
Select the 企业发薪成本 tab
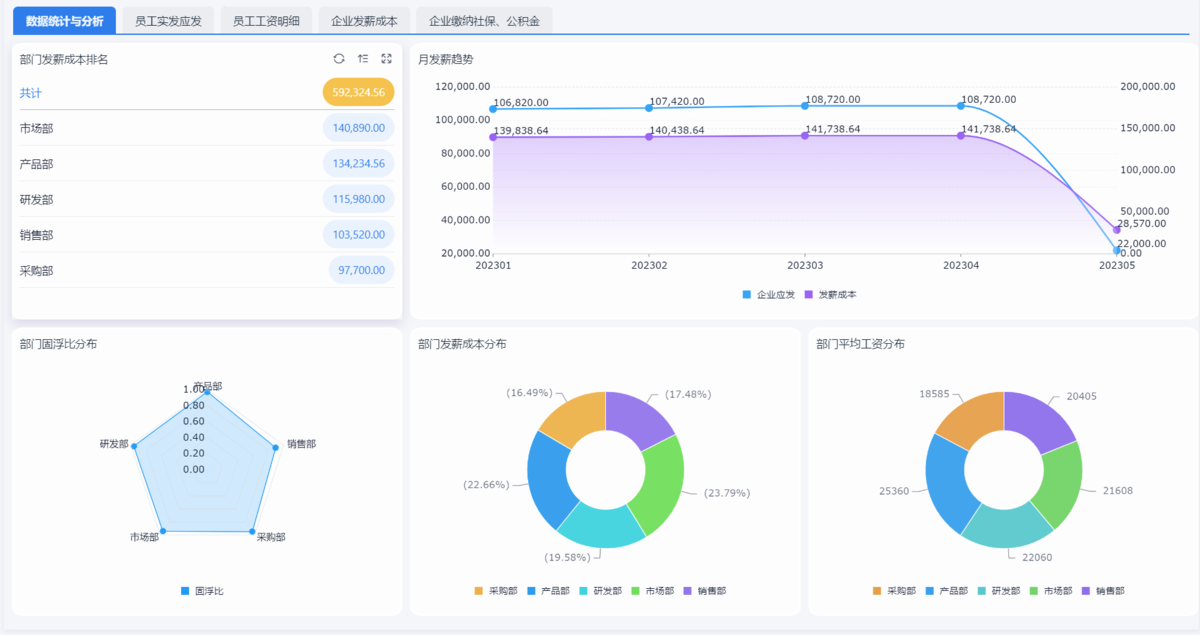coord(364,21)
